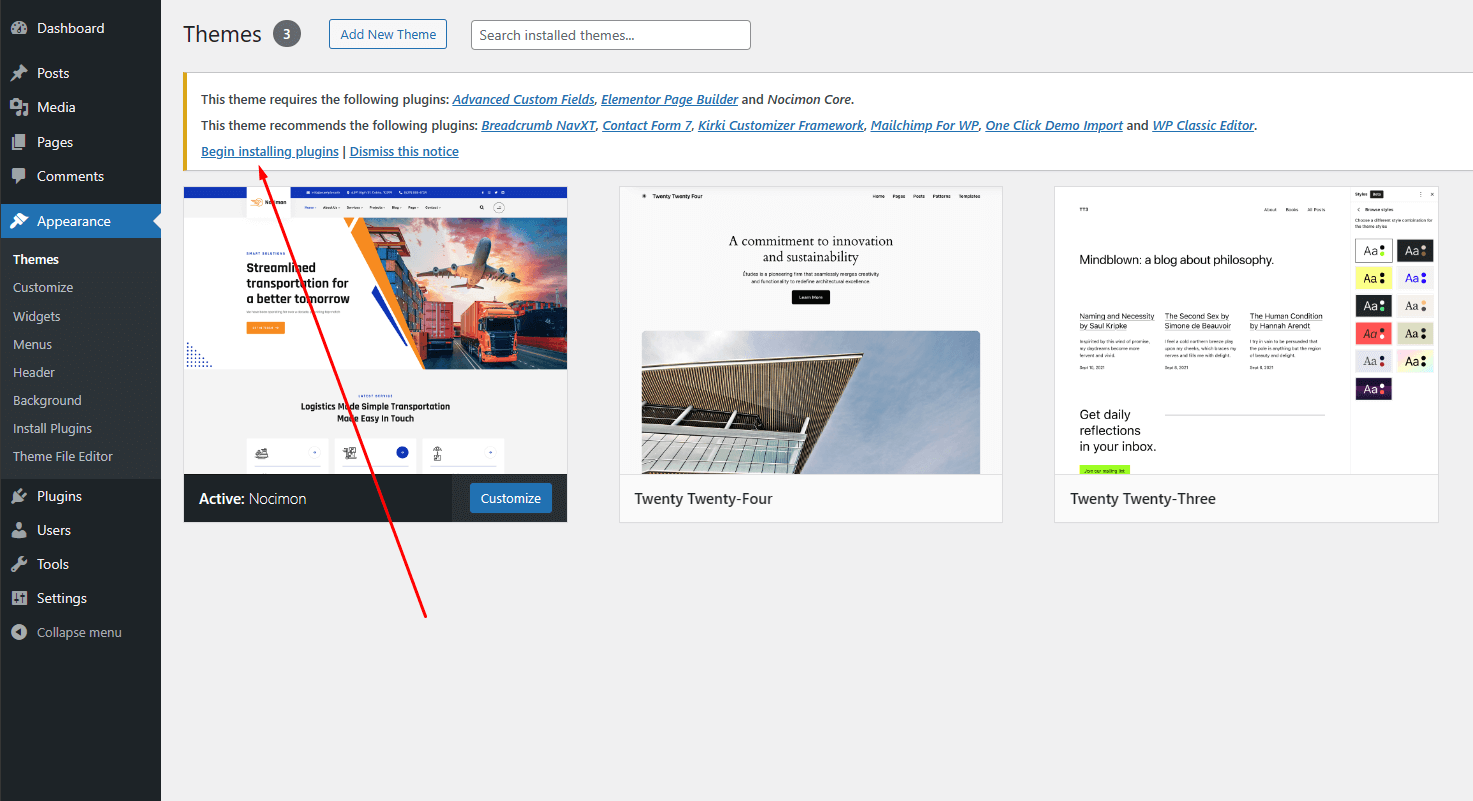
Task: Click the Twenty Twenty-Three theme name
Action: click(1143, 498)
